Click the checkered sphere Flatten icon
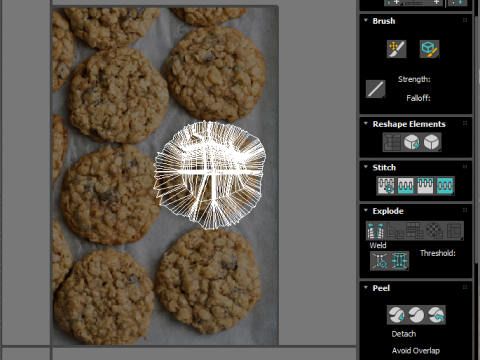Viewport: 480px width, 360px height. tap(434, 231)
